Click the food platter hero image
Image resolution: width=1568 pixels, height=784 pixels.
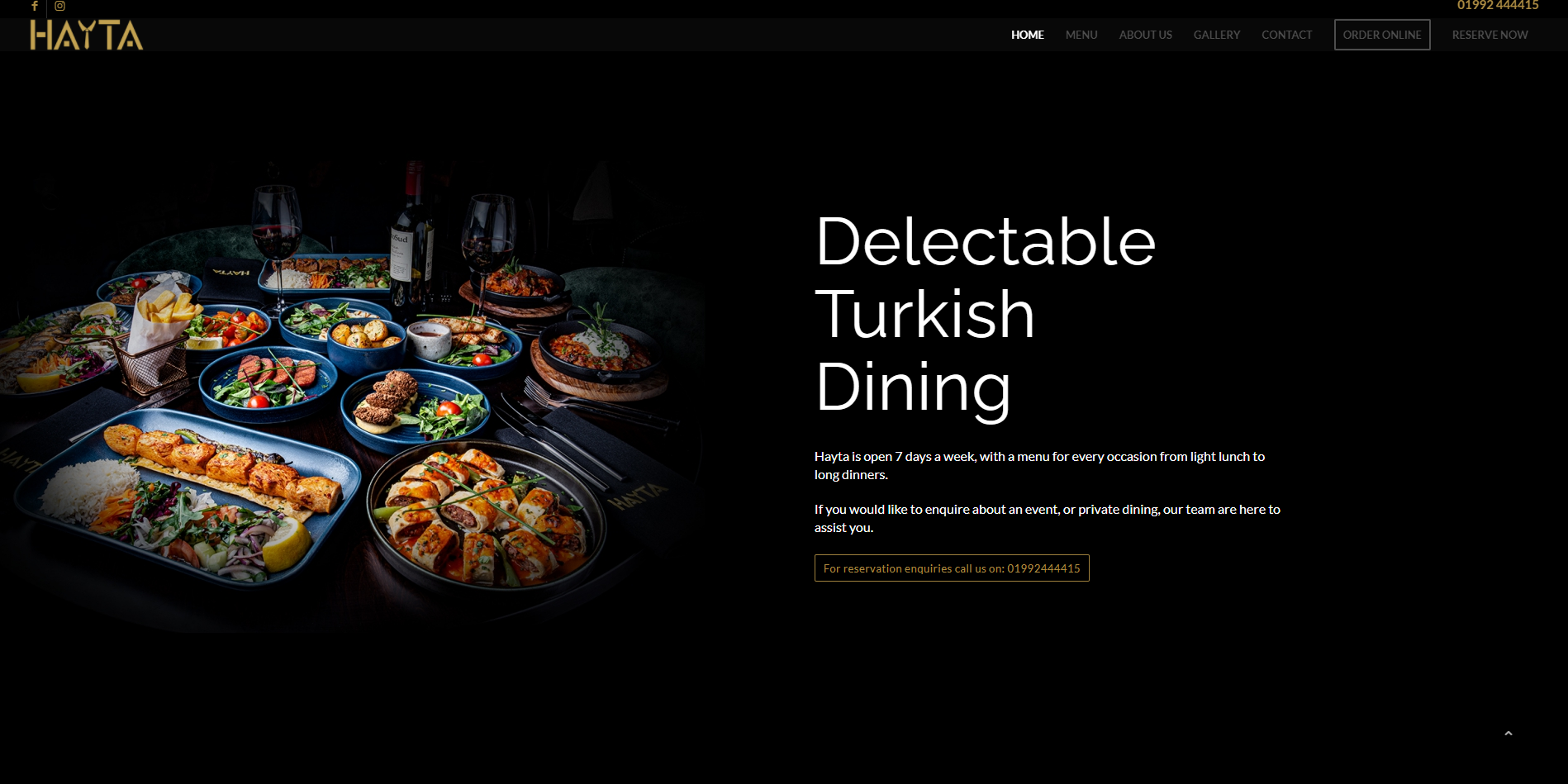[351, 397]
